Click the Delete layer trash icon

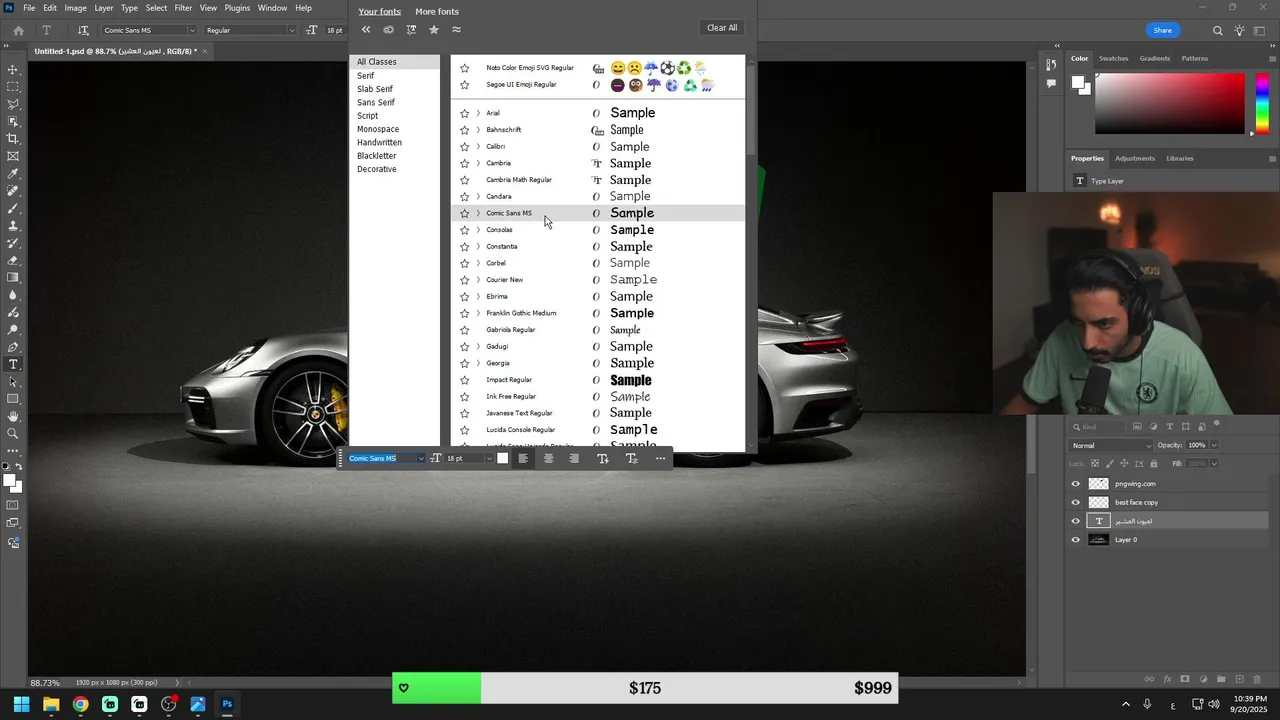pyautogui.click(x=1258, y=679)
